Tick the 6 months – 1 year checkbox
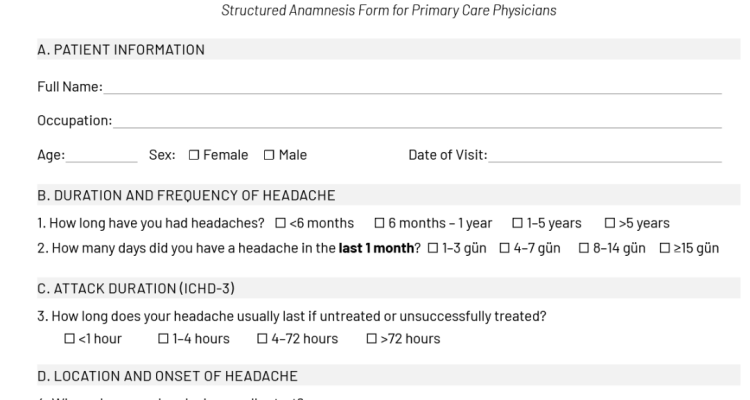The height and width of the screenshot is (400, 750). (x=380, y=223)
